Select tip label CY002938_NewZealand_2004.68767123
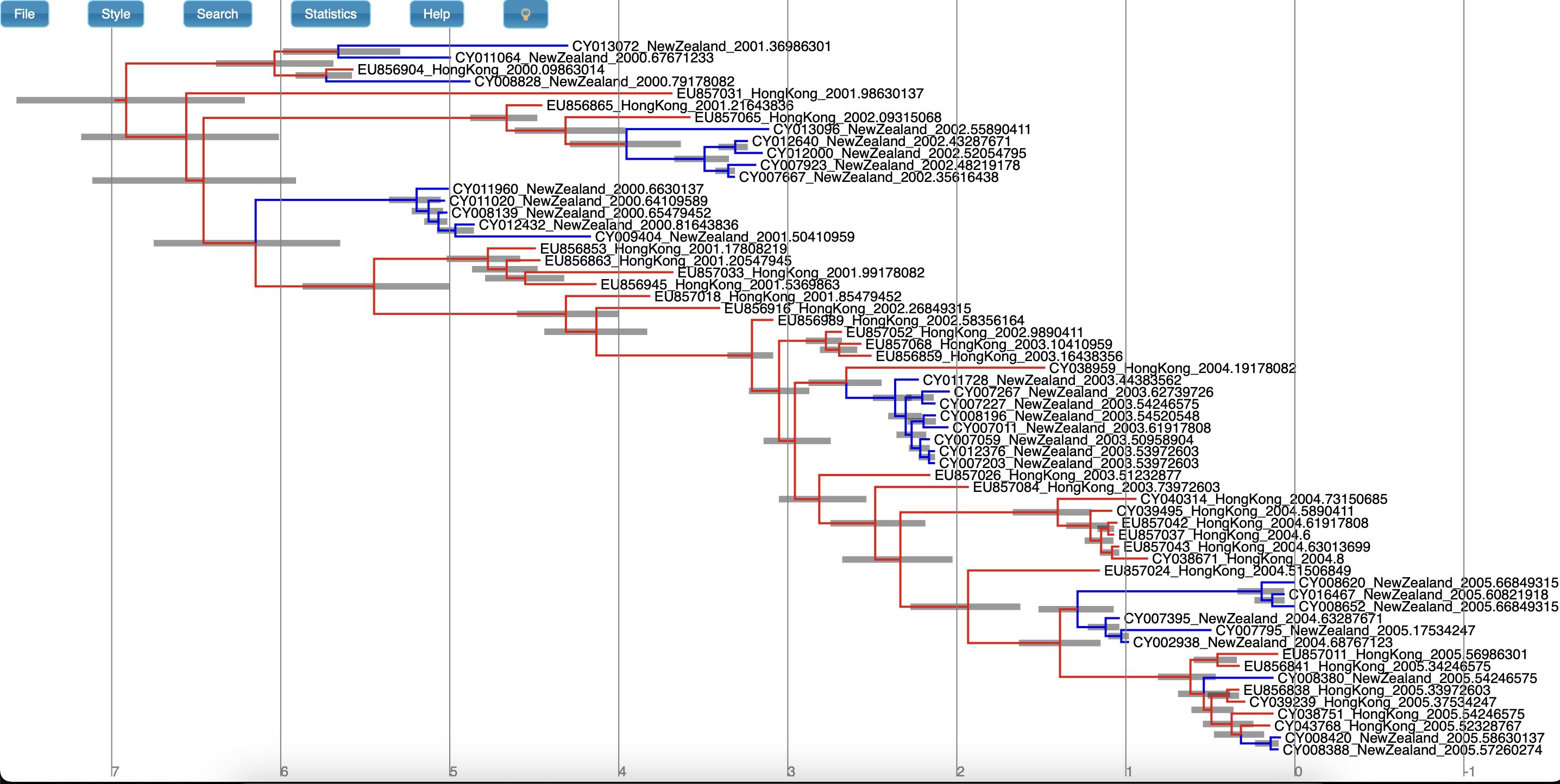 [x=1263, y=643]
